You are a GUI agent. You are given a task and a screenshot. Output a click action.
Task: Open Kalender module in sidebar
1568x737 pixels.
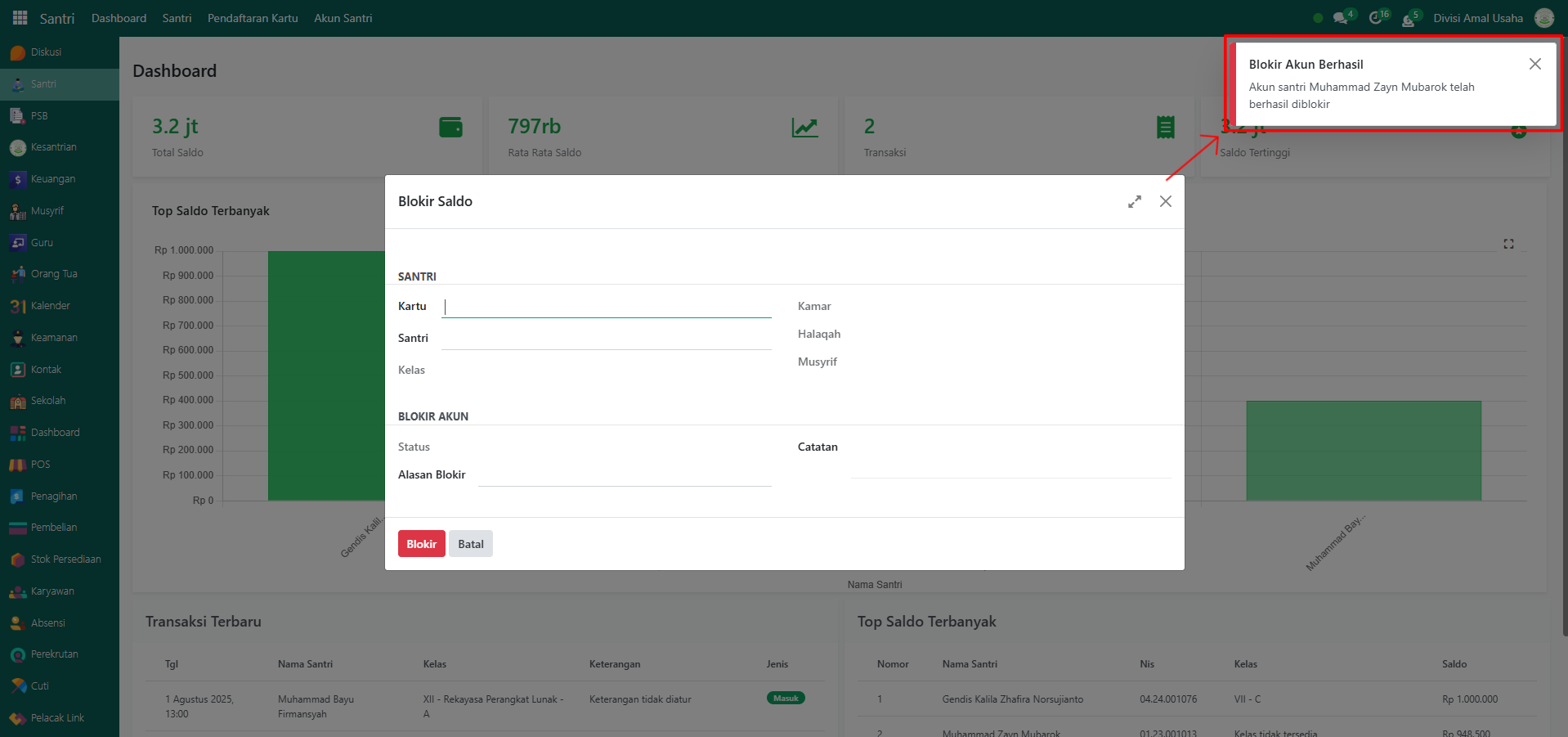coord(50,306)
